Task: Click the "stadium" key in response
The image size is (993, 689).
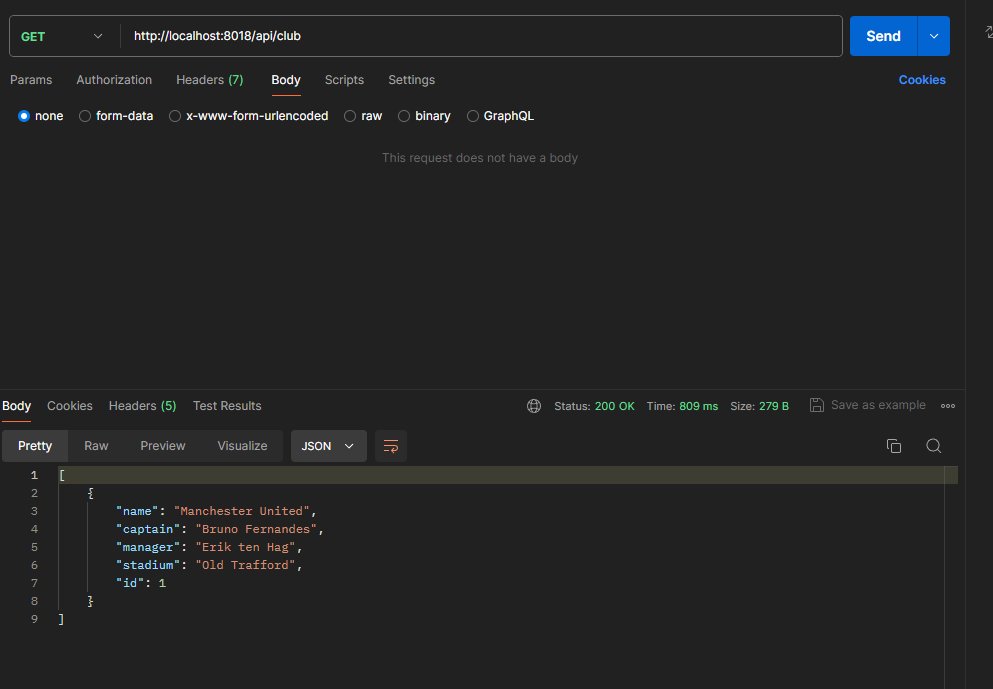Action: click(148, 565)
